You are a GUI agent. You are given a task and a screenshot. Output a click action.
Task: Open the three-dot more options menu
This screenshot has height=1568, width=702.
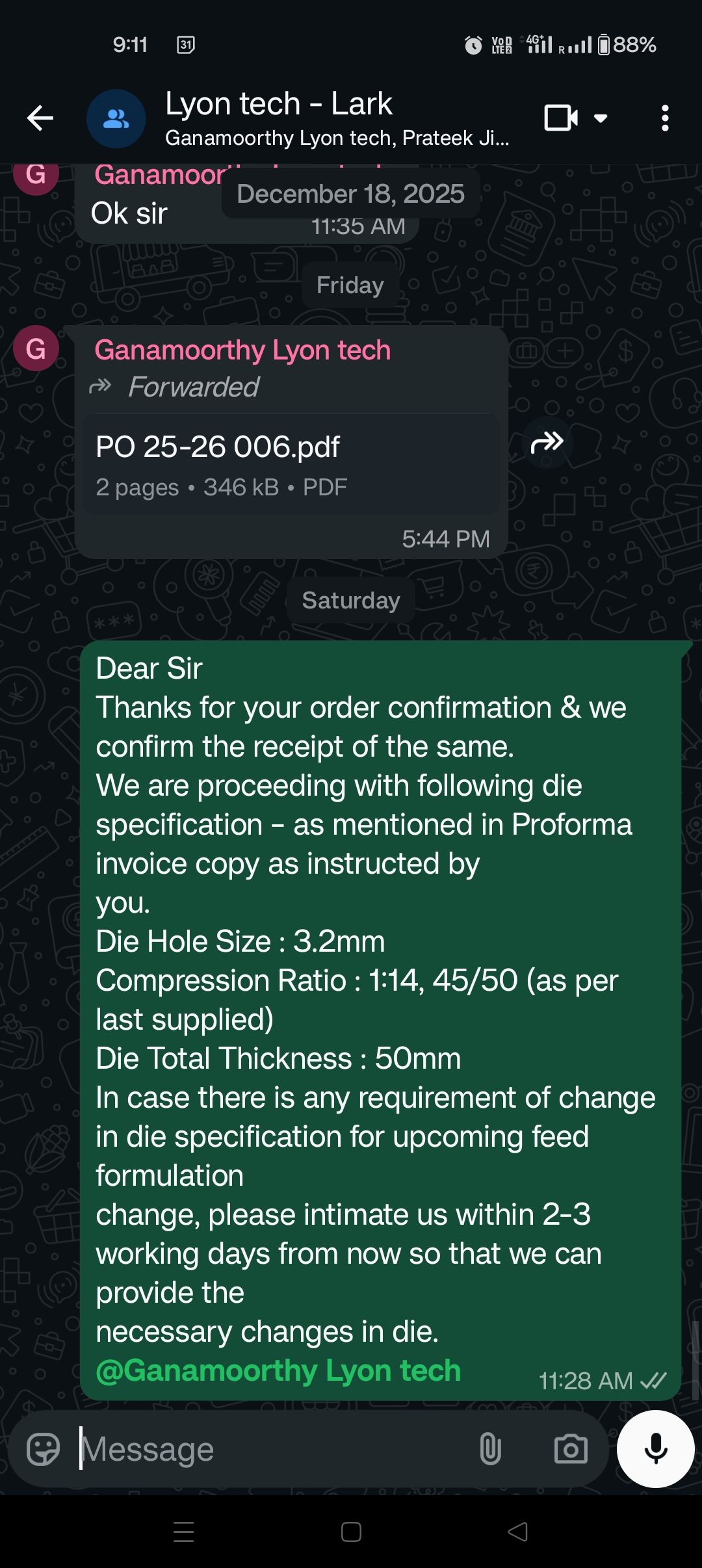pos(664,118)
